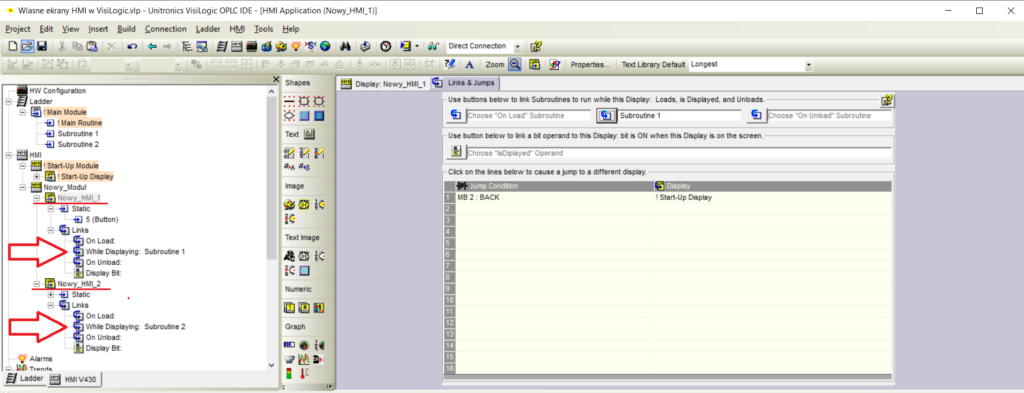Collapse the ! Main Module node
1024x393 pixels.
22,112
